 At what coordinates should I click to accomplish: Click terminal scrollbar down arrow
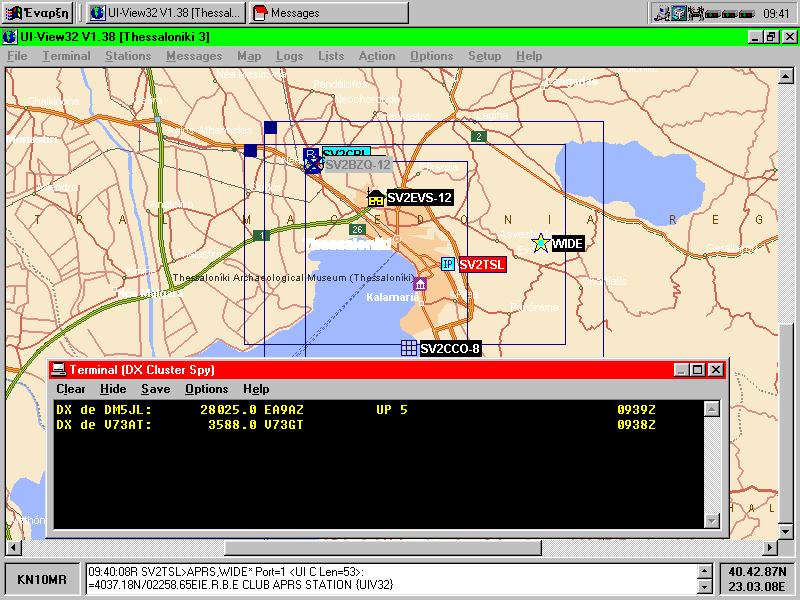(711, 520)
